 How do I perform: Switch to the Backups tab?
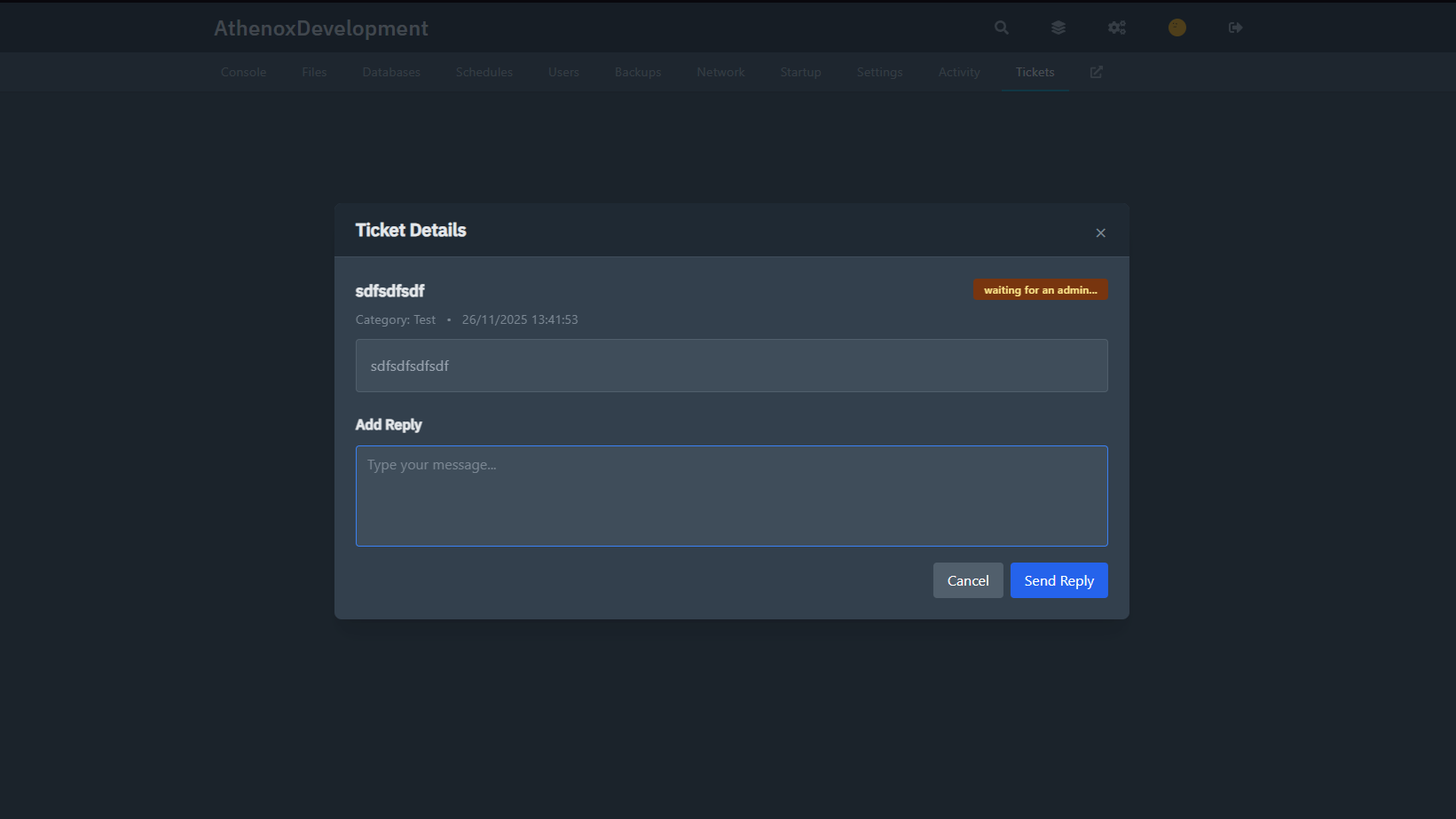[638, 72]
